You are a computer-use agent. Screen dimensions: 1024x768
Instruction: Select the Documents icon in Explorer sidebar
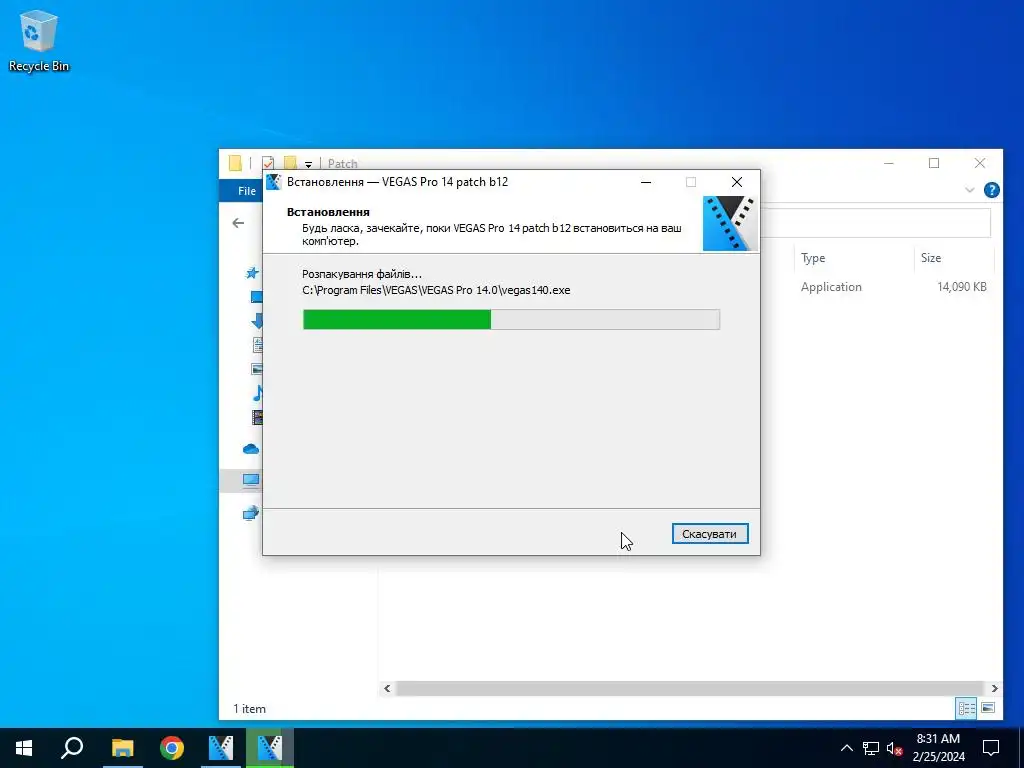[258, 345]
